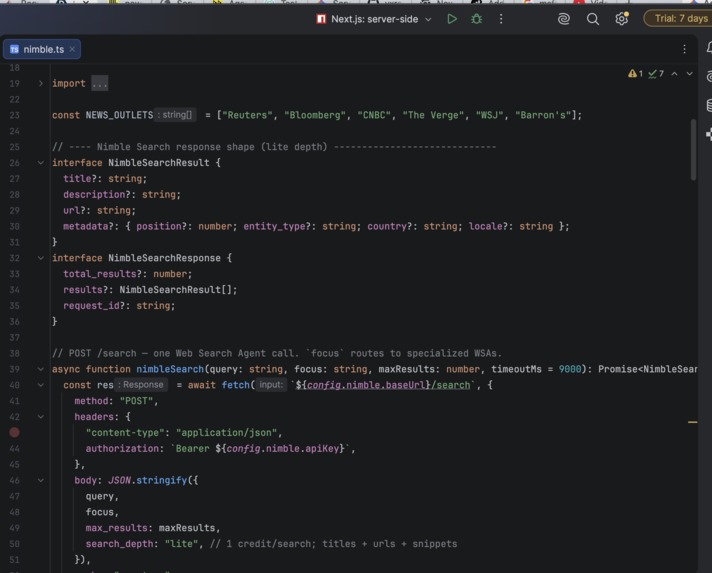Collapse the NimbleSearchResponse interface
Screen dimensions: 712x573
pyautogui.click(x=40, y=258)
